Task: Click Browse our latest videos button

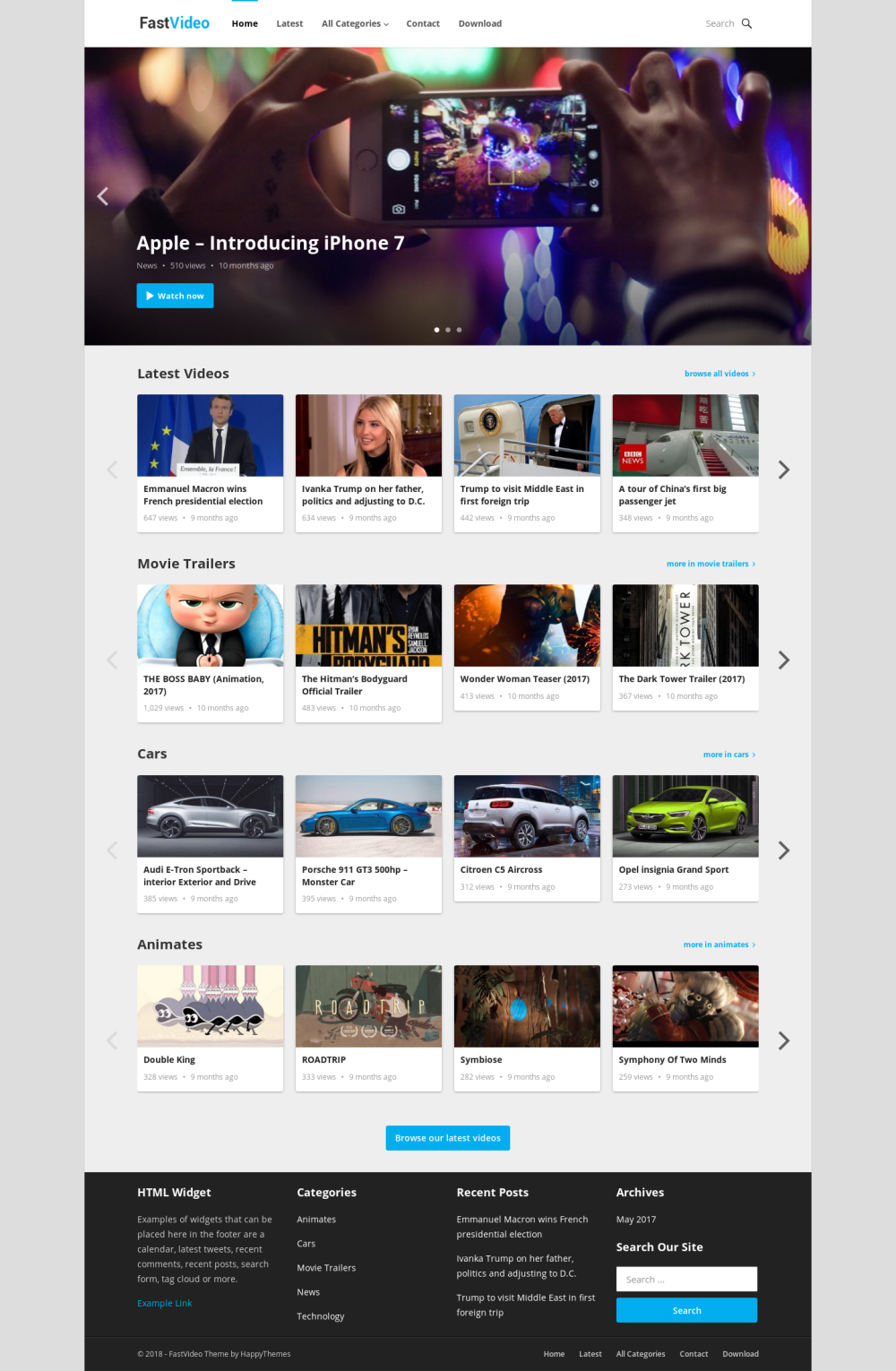Action: coord(447,1137)
